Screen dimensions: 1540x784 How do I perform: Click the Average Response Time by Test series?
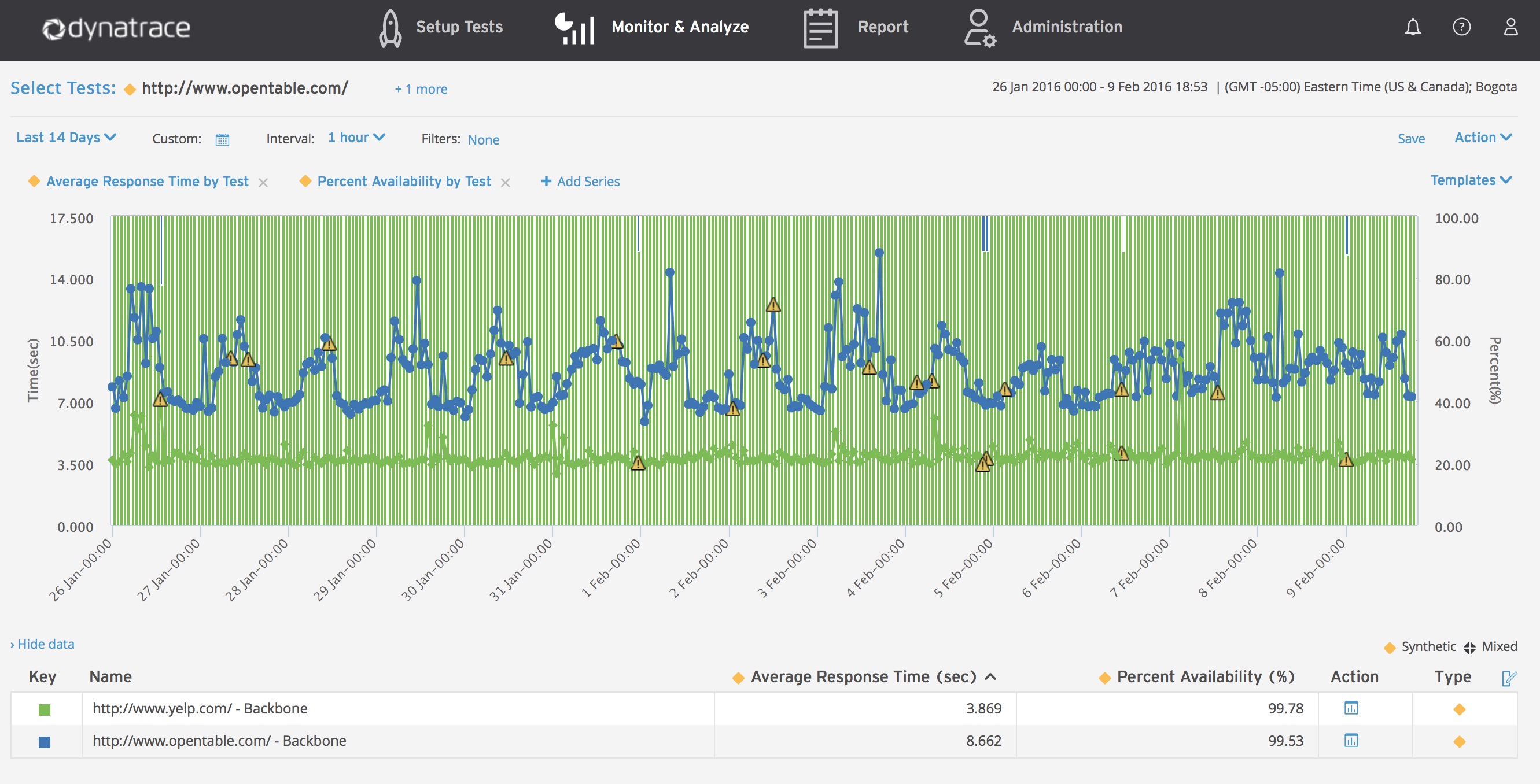[147, 181]
